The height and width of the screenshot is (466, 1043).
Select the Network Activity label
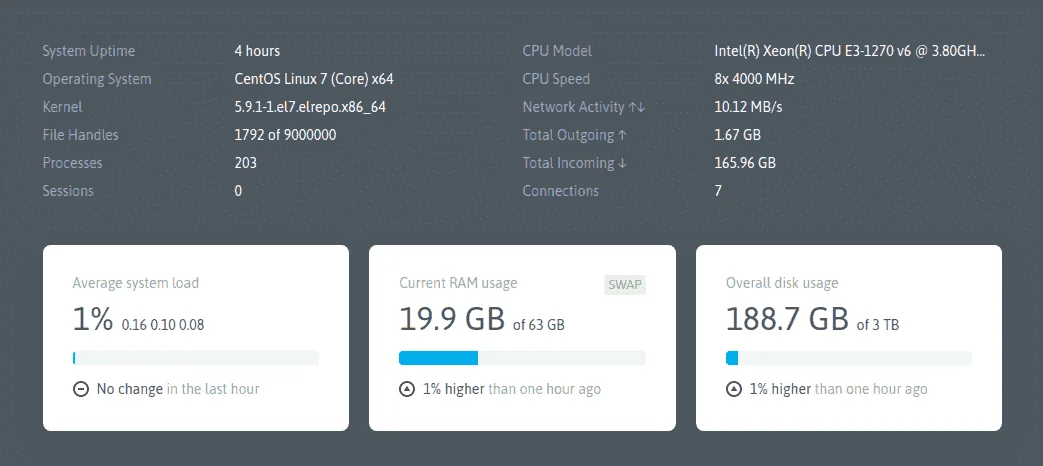click(584, 107)
